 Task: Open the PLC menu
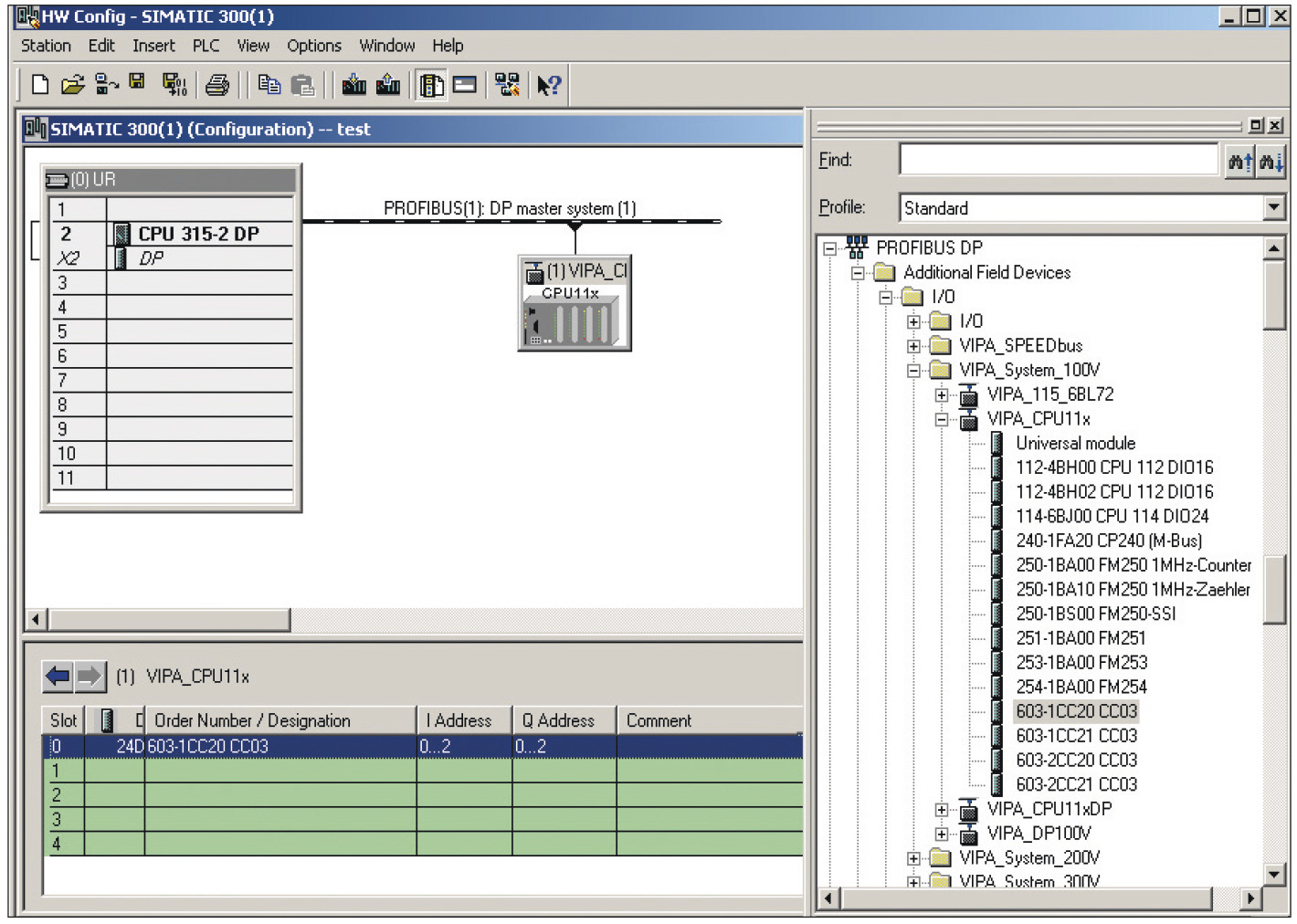click(206, 46)
